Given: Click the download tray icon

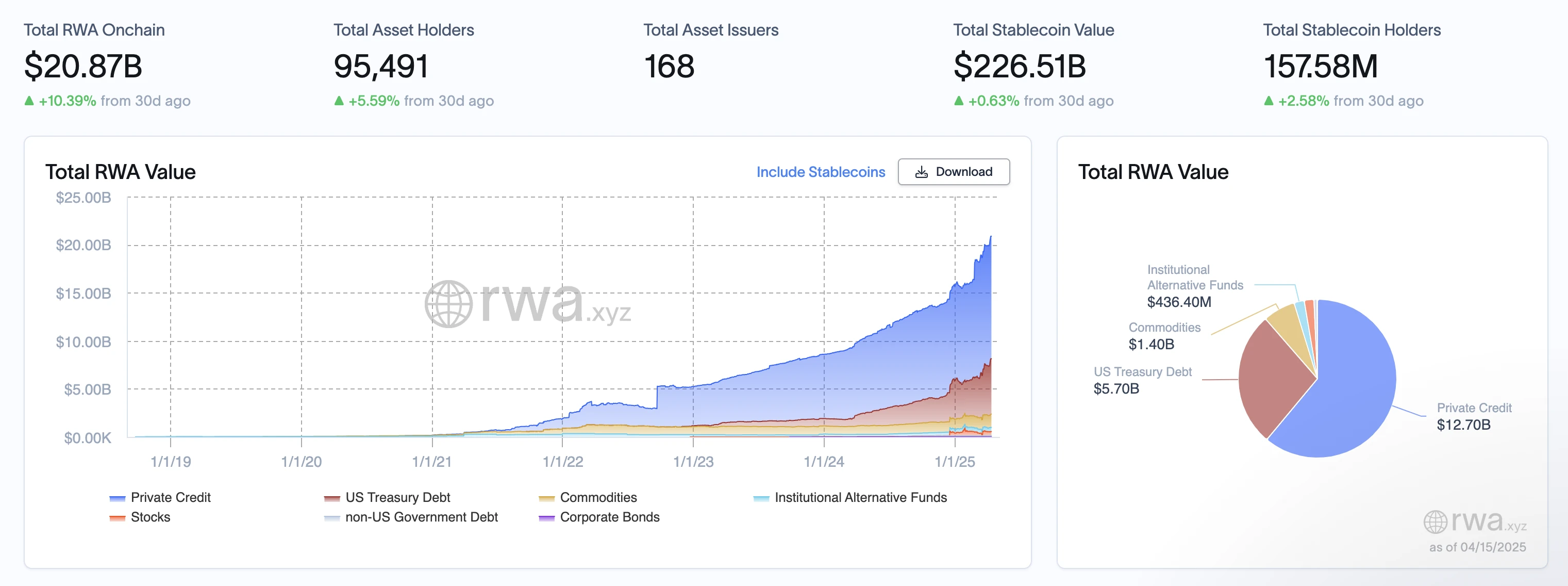Looking at the screenshot, I should tap(921, 172).
